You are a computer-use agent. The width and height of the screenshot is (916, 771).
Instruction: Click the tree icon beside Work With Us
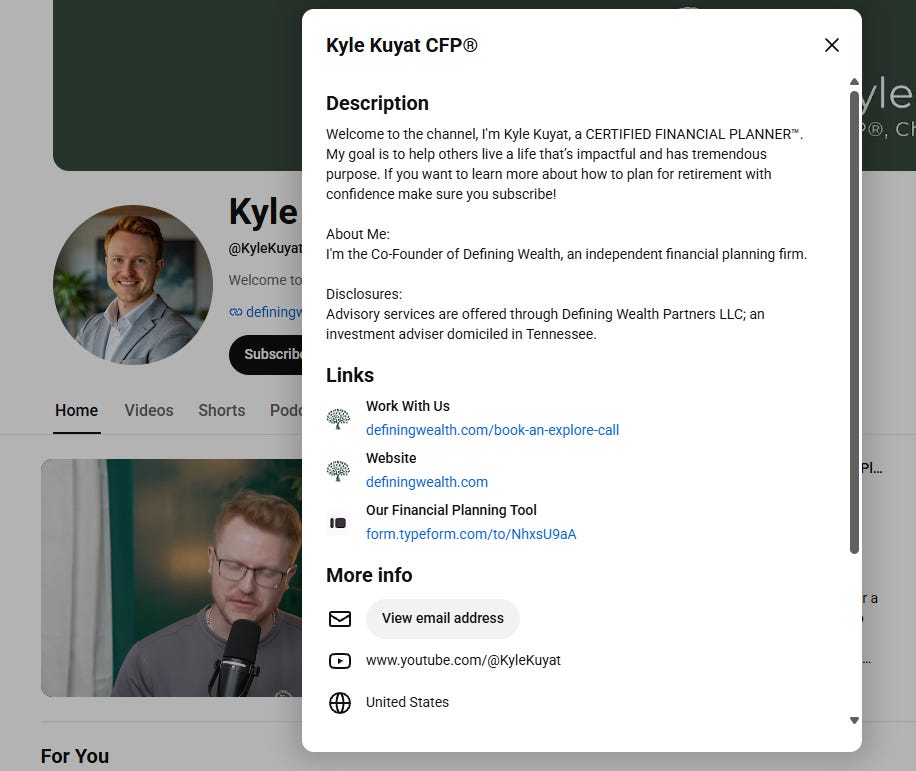pos(338,419)
